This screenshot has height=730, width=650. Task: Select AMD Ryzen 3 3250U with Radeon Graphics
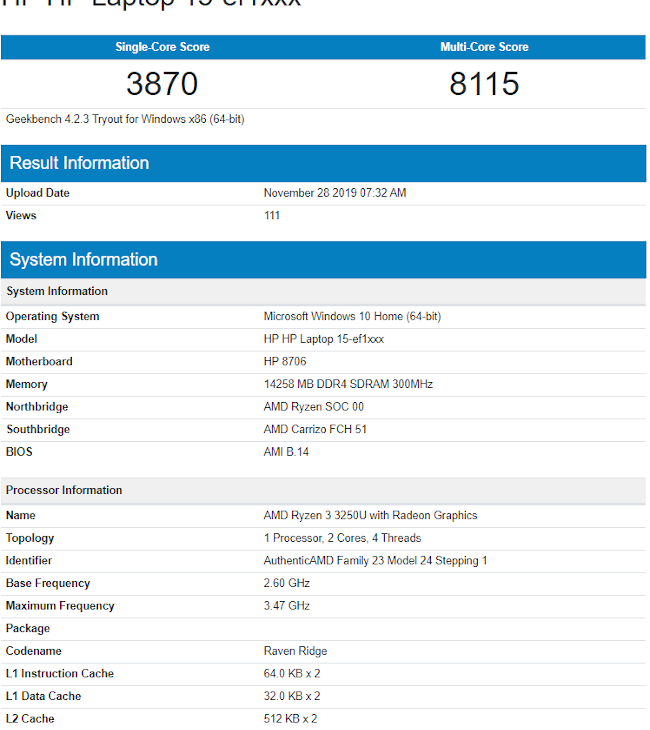pyautogui.click(x=370, y=515)
